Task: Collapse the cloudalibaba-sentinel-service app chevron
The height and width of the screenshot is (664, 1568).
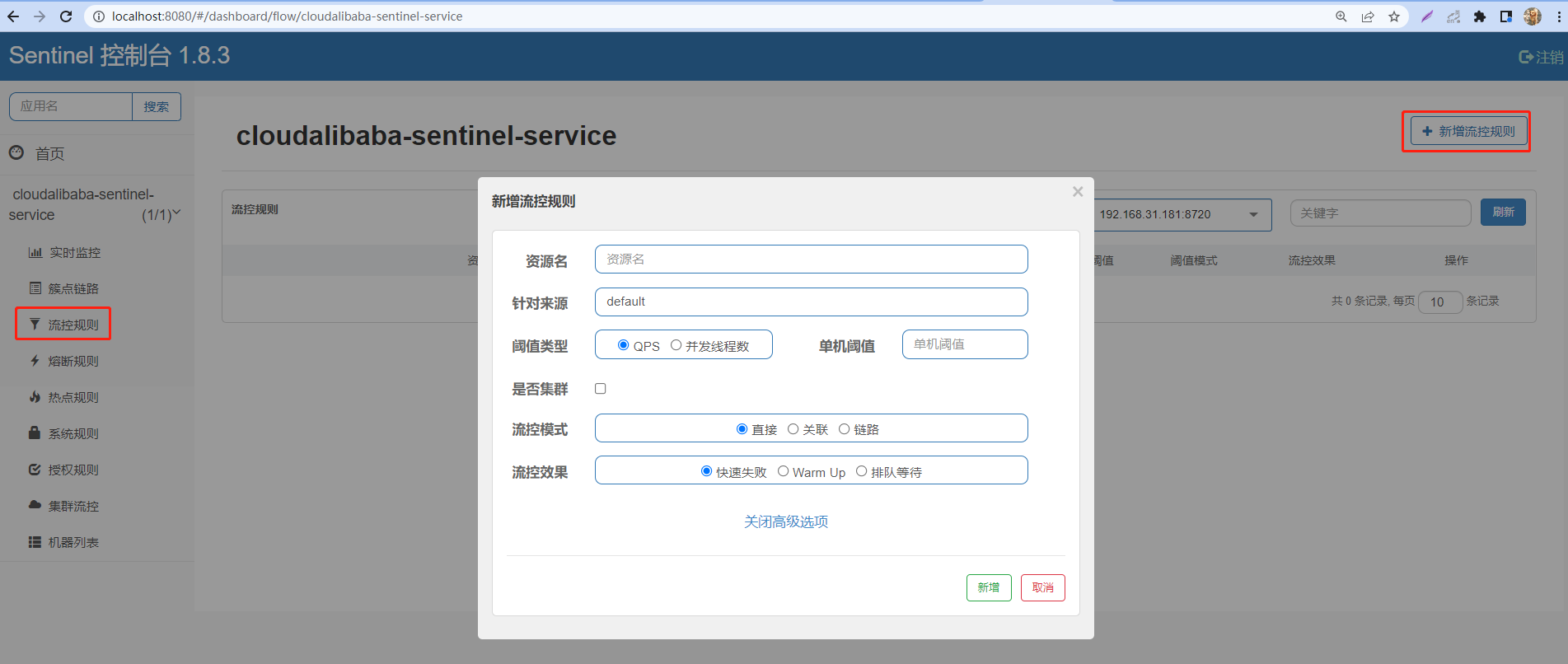Action: tap(176, 213)
